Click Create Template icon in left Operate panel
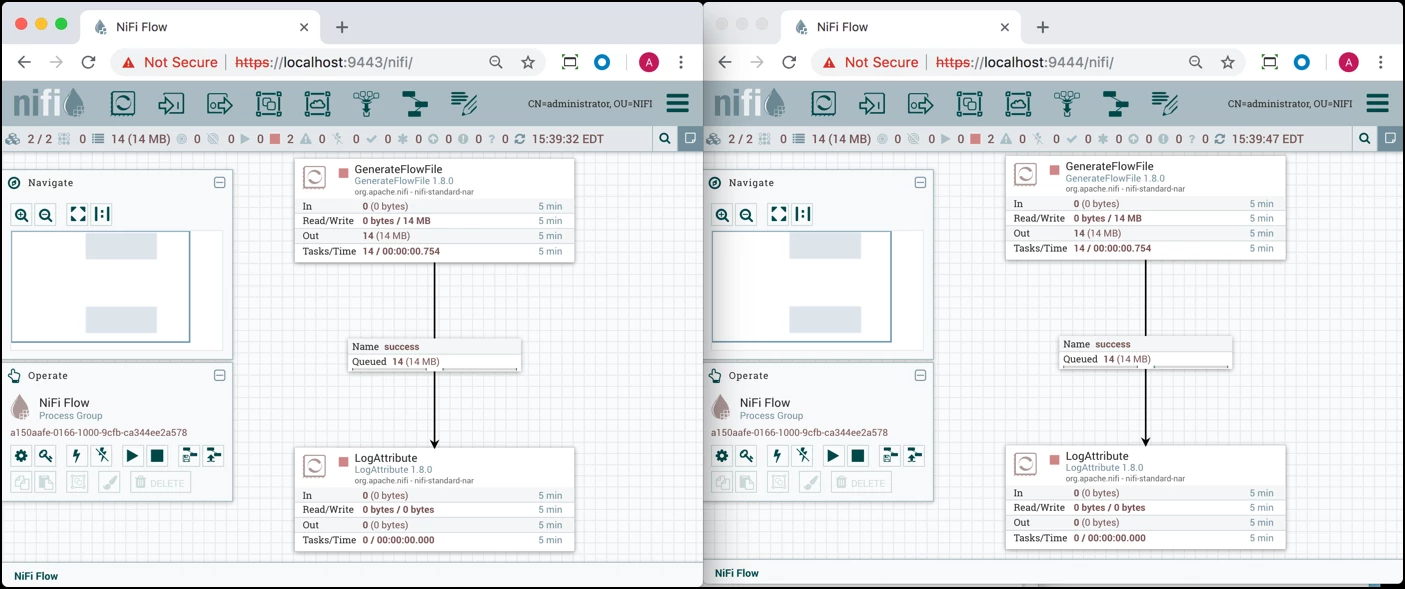 click(x=189, y=456)
